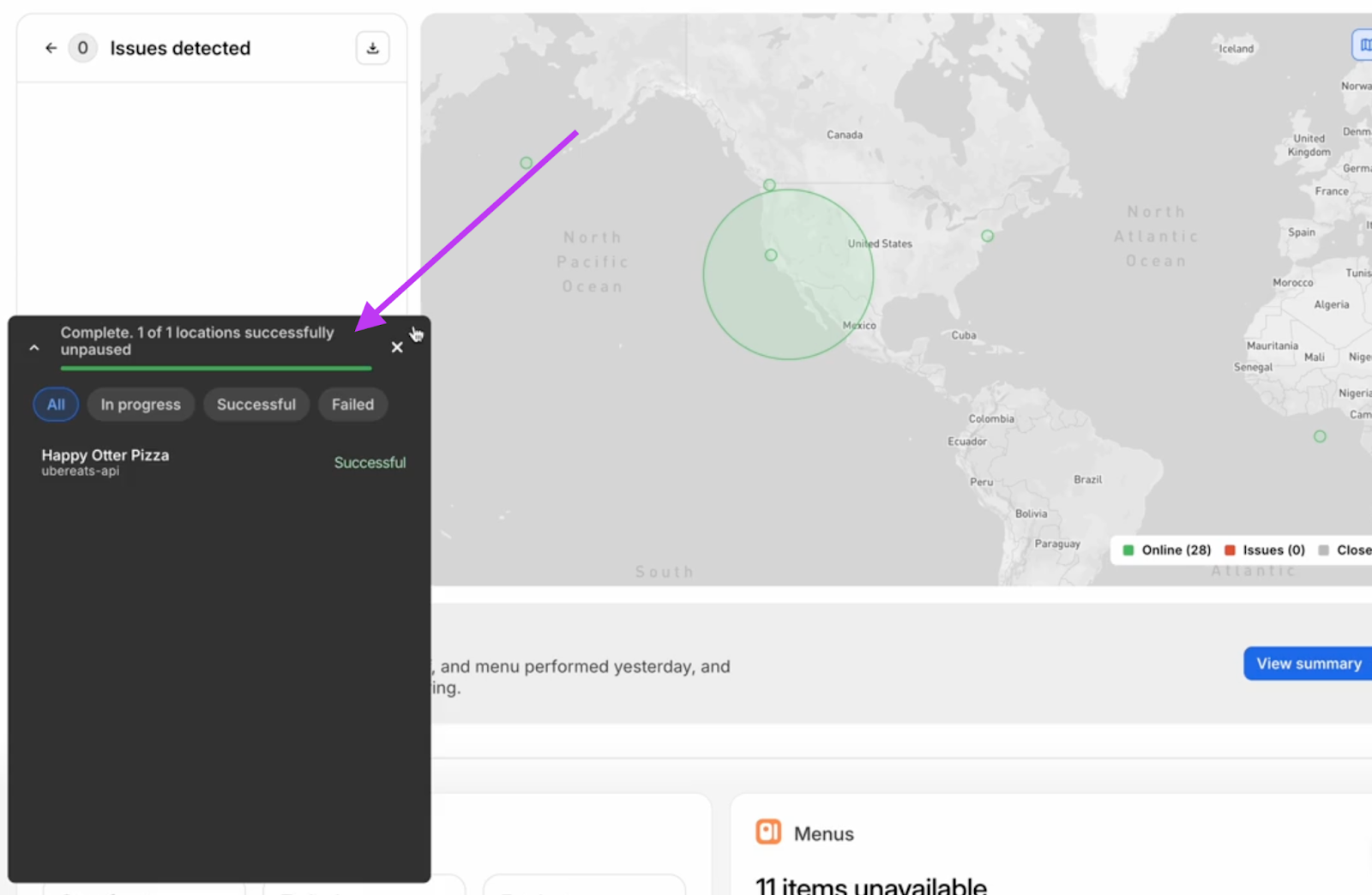Collapse the unpause status panel with the chevron
The width and height of the screenshot is (1372, 895).
(x=34, y=348)
